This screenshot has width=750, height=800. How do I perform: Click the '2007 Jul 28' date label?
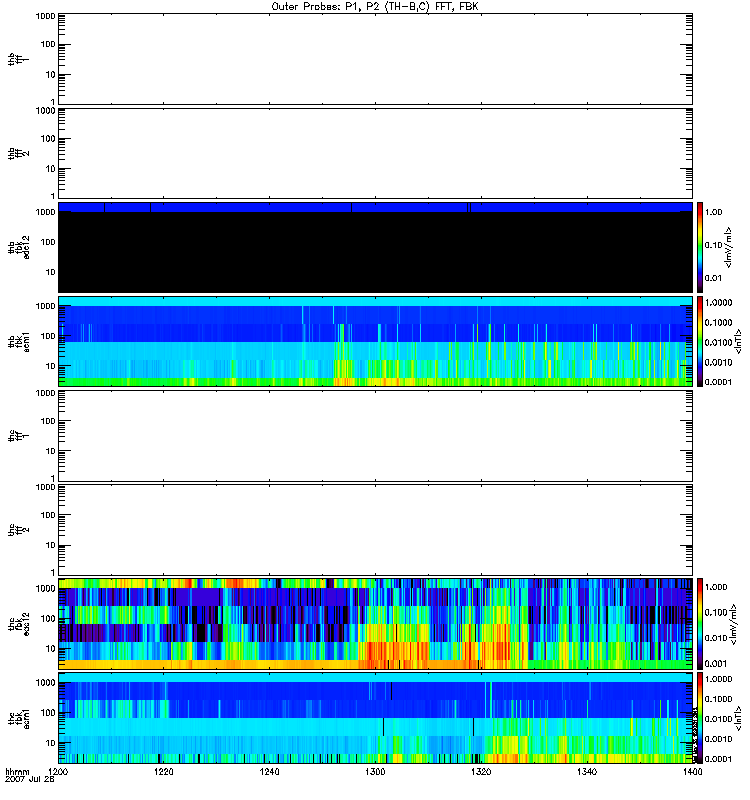(x=27, y=781)
